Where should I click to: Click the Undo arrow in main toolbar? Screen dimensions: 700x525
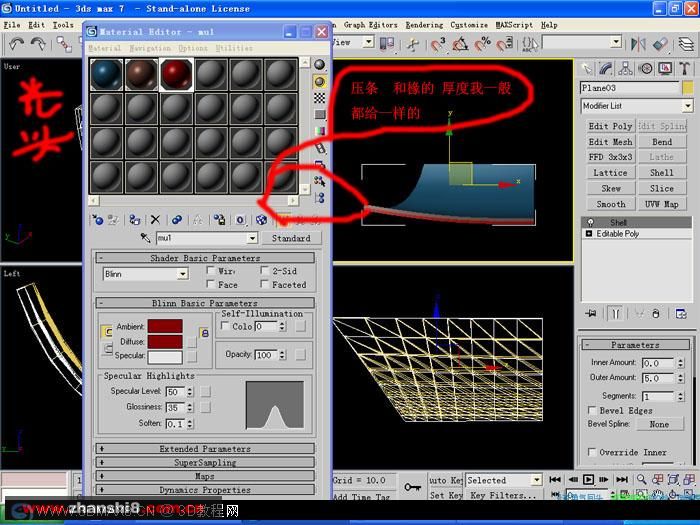click(17, 44)
